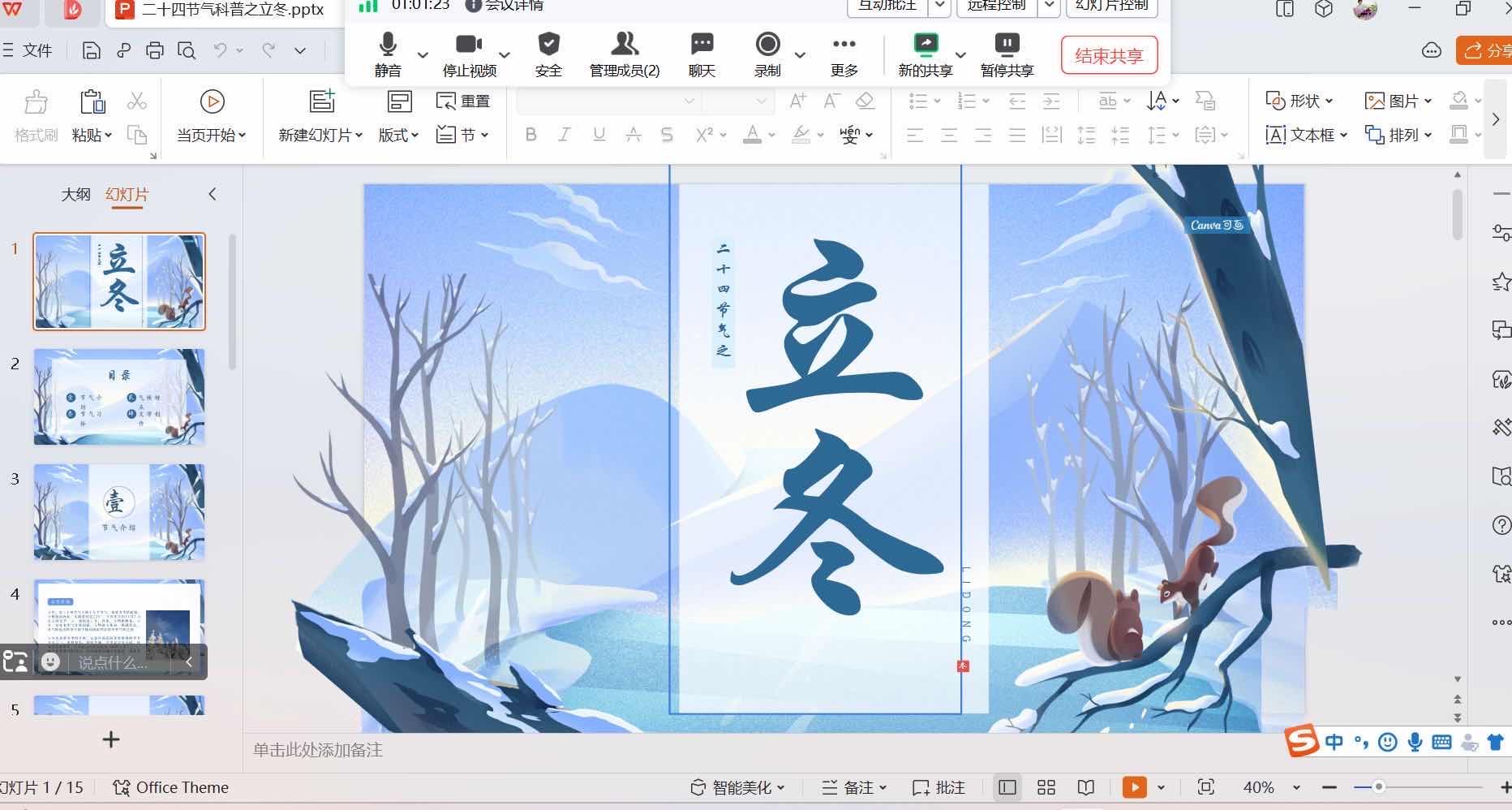Expand the zoom percentage 40% dropdown
The height and width of the screenshot is (810, 1512).
tap(1296, 787)
